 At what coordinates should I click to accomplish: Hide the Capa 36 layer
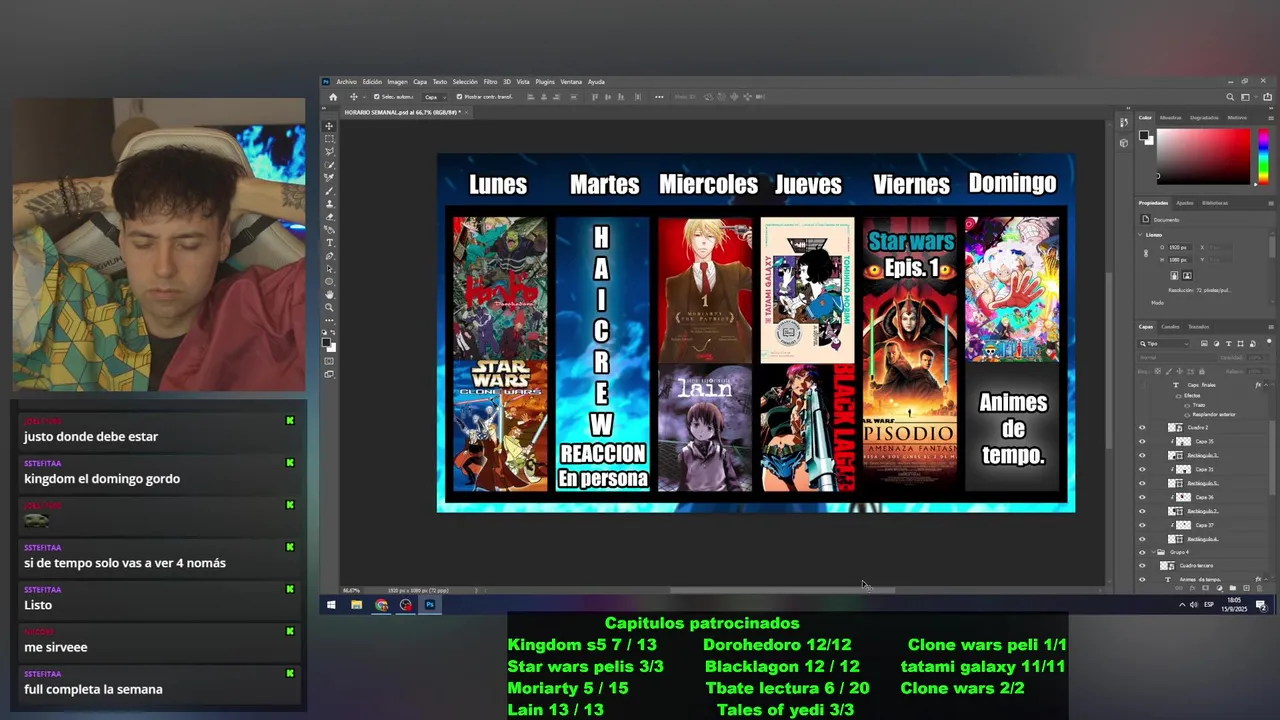click(1142, 497)
